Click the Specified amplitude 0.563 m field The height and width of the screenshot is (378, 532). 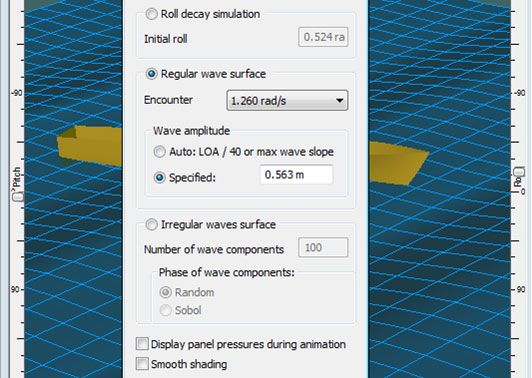point(296,175)
